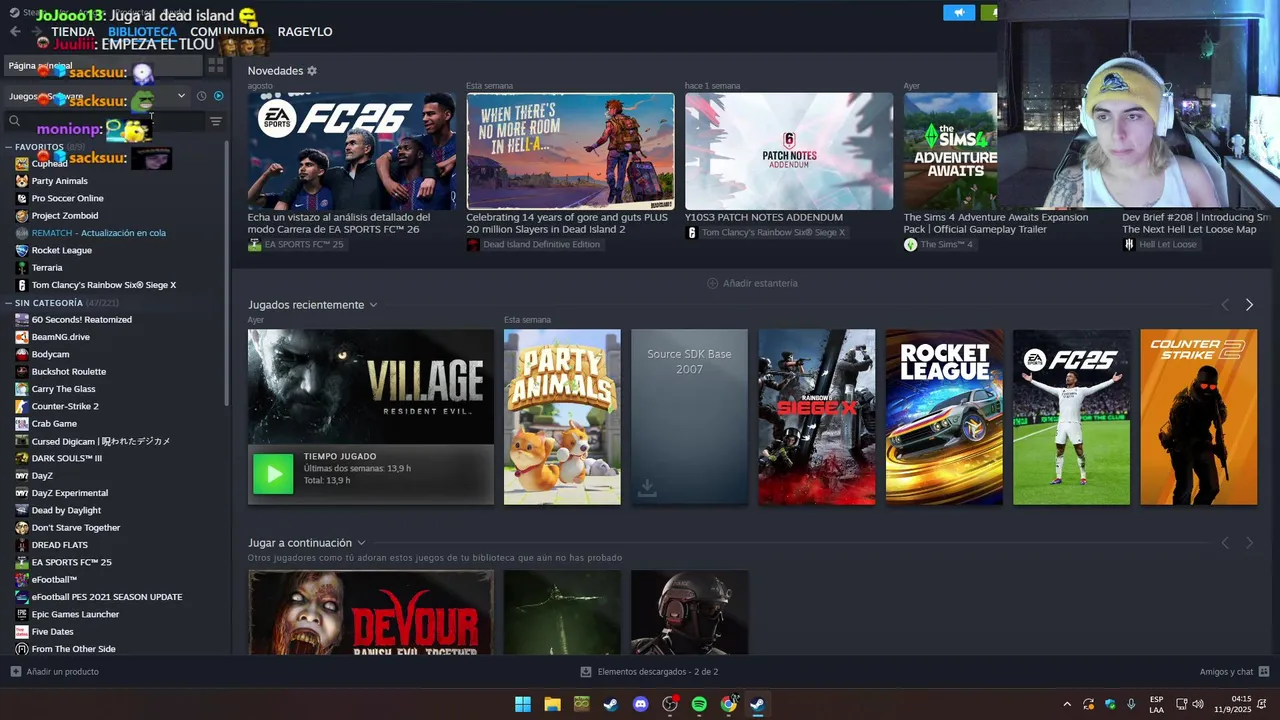Click Añadir un producto at bottom left
The height and width of the screenshot is (720, 1280).
[x=55, y=672]
